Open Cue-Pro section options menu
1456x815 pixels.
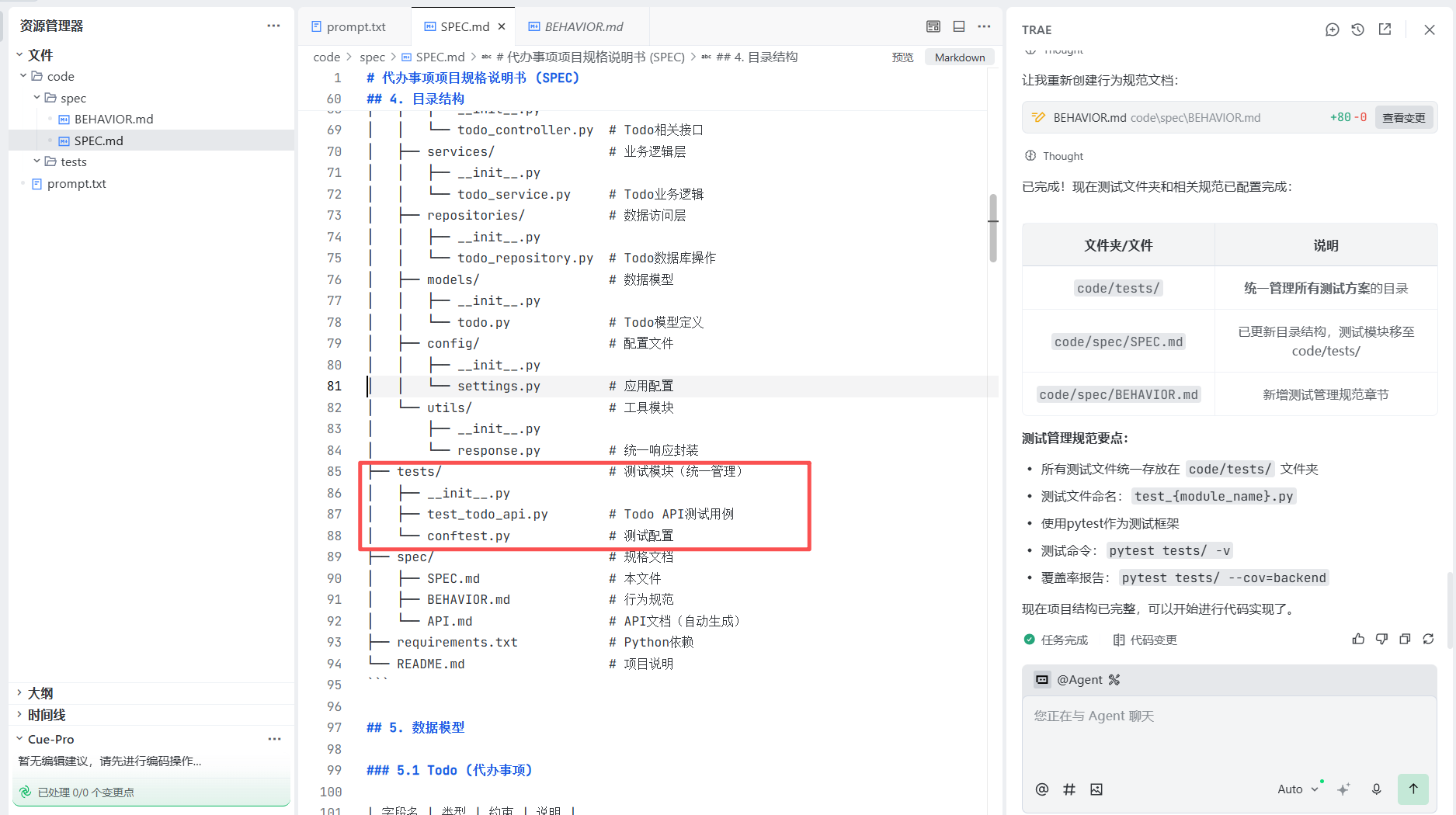[x=274, y=739]
